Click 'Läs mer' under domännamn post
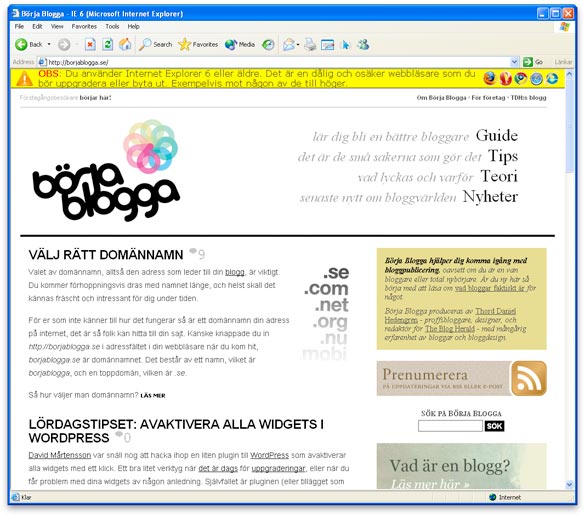 153,395
